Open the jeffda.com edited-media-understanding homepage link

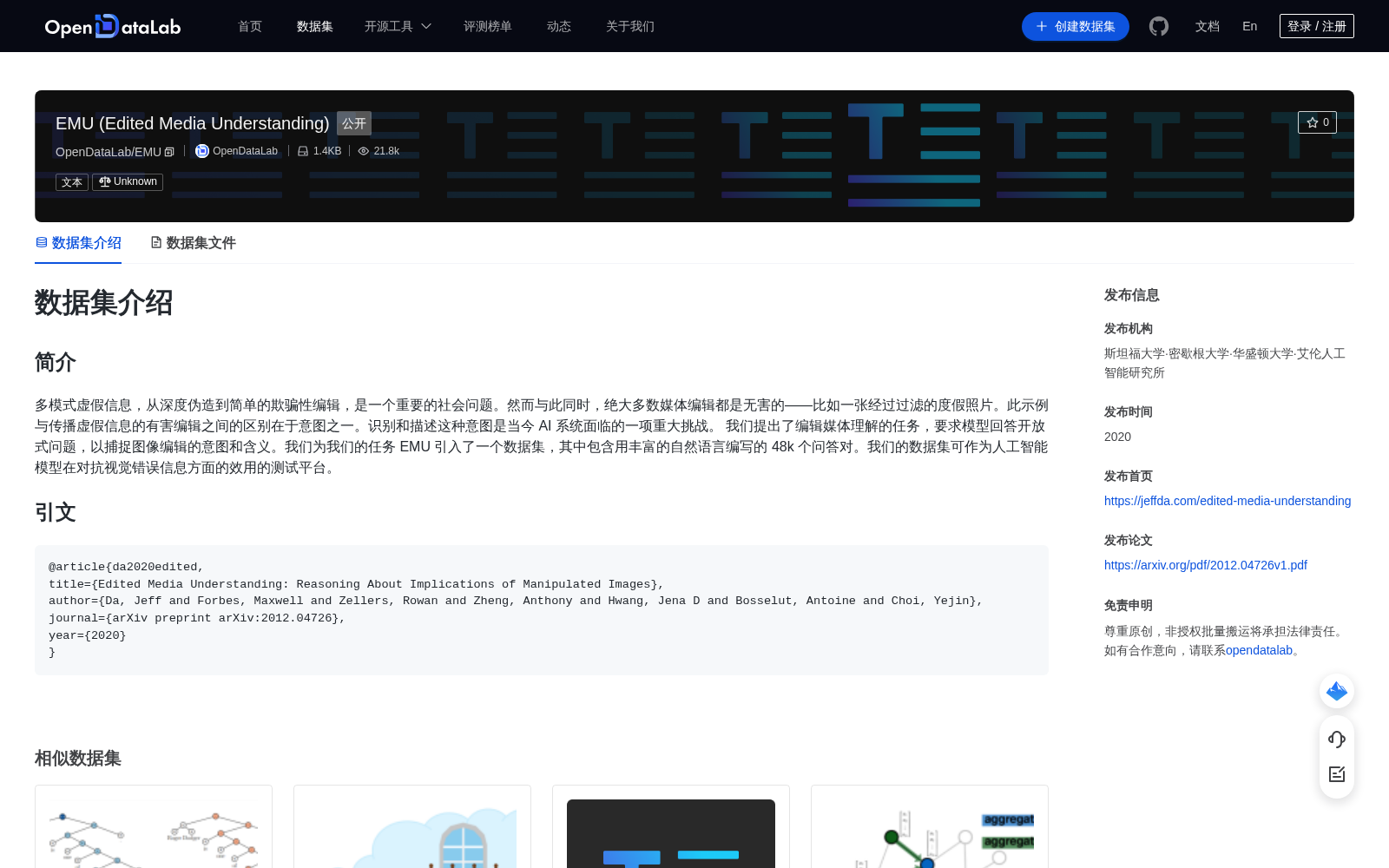point(1228,501)
